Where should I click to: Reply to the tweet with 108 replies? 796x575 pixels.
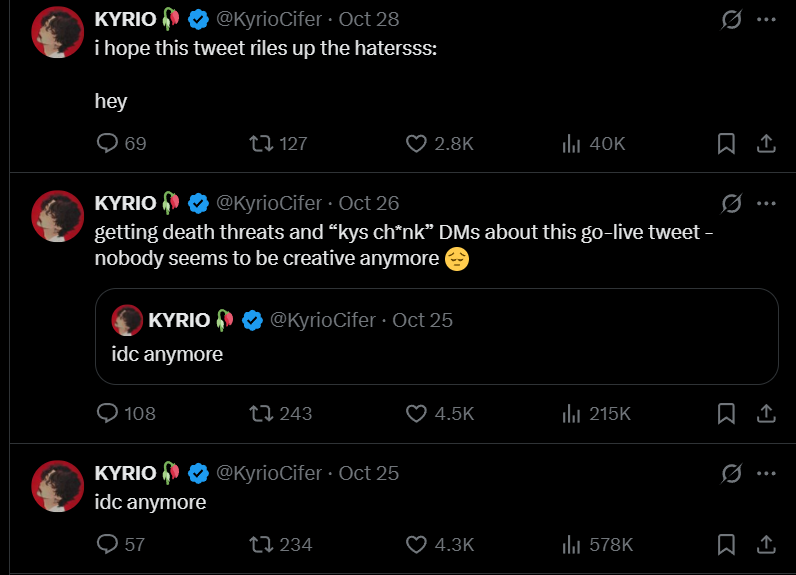pyautogui.click(x=108, y=413)
